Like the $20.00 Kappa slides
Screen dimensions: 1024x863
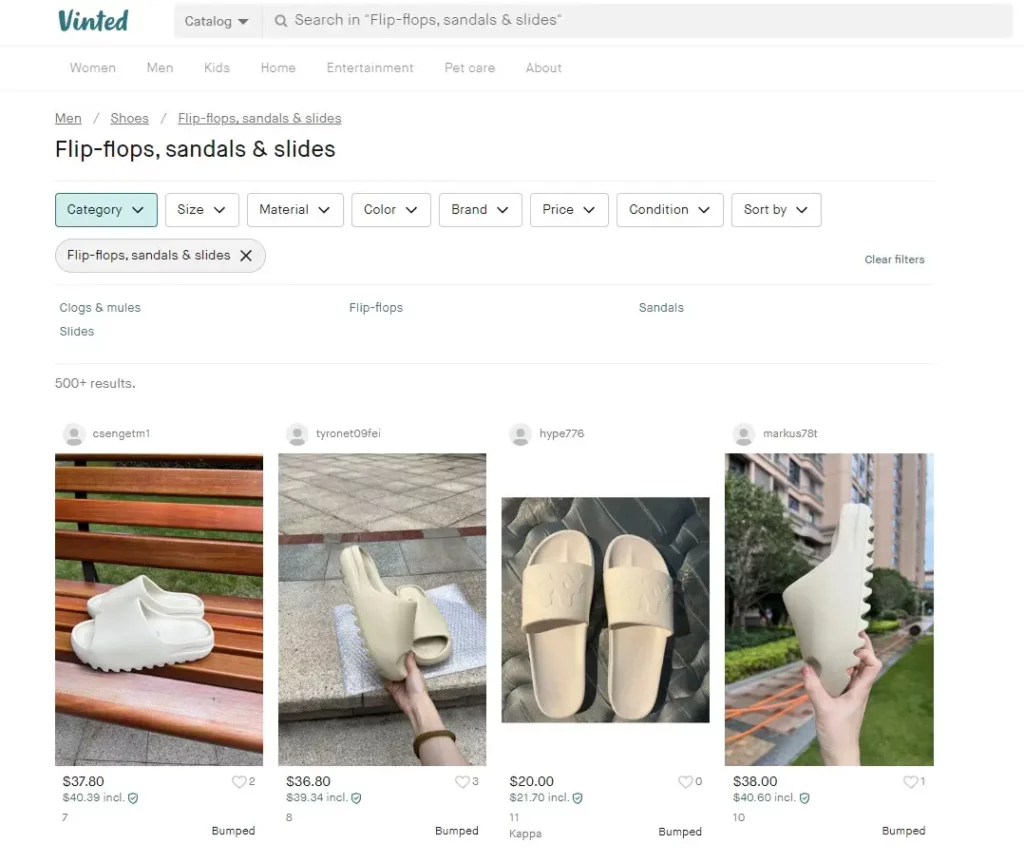coord(685,782)
